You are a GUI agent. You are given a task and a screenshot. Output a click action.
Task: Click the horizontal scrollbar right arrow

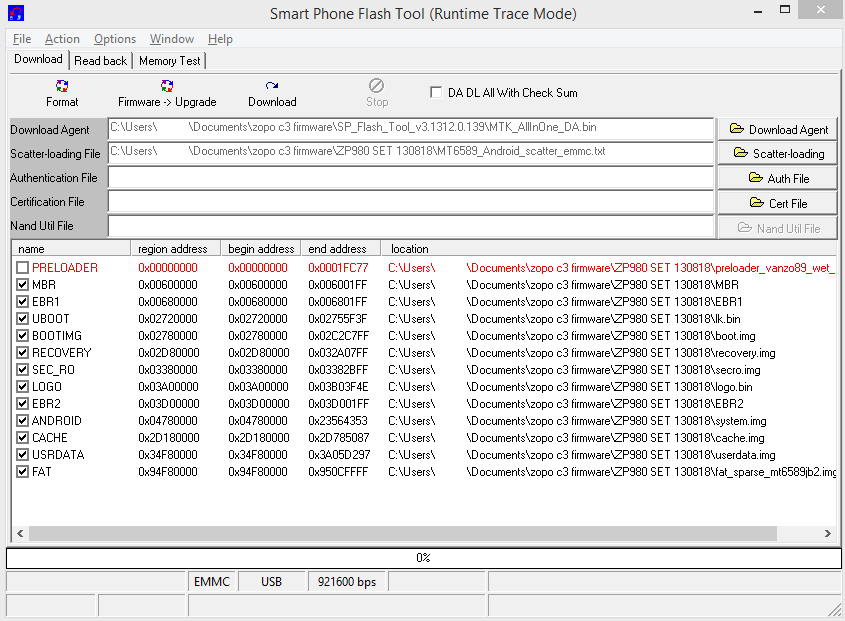828,533
